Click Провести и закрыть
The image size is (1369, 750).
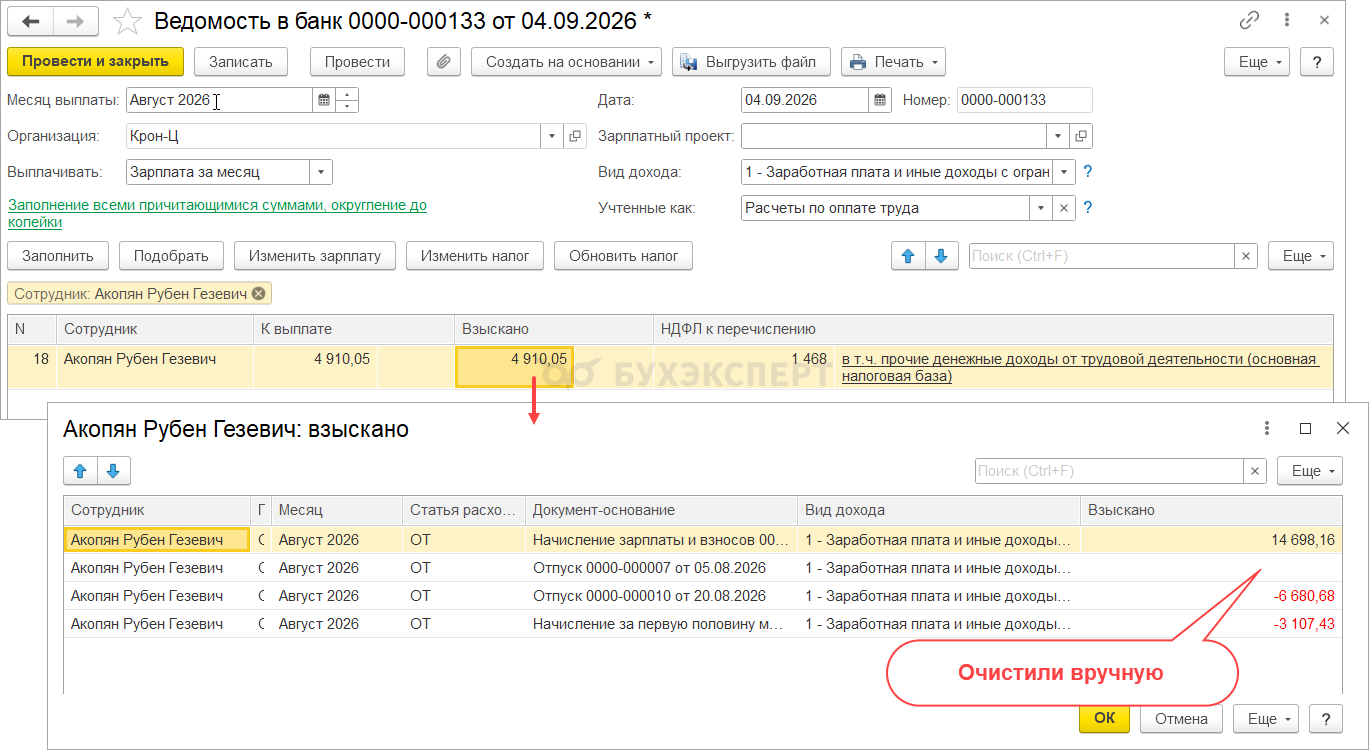95,62
